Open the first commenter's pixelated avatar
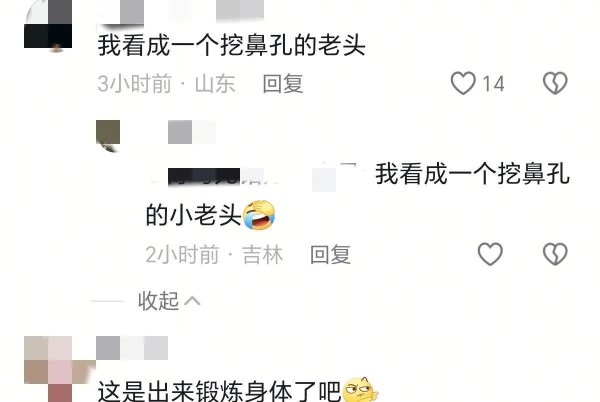Image resolution: width=600 pixels, height=402 pixels. pos(48,24)
